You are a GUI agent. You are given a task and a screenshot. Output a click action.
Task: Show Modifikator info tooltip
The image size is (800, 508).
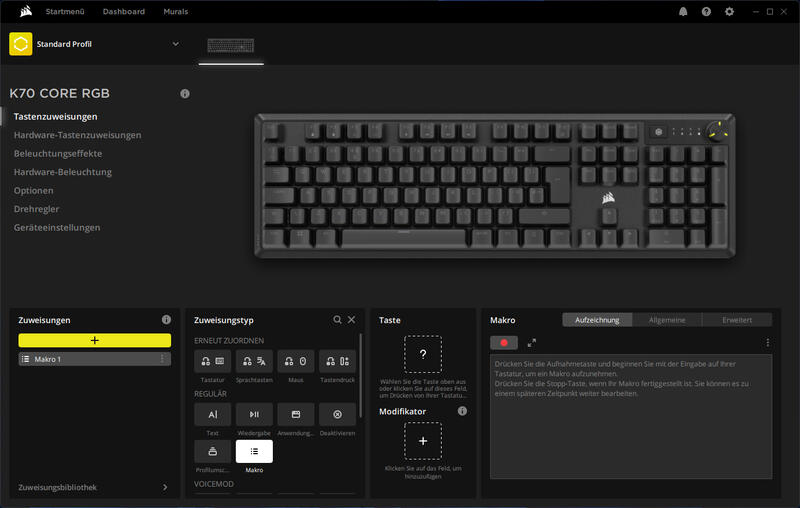point(462,411)
